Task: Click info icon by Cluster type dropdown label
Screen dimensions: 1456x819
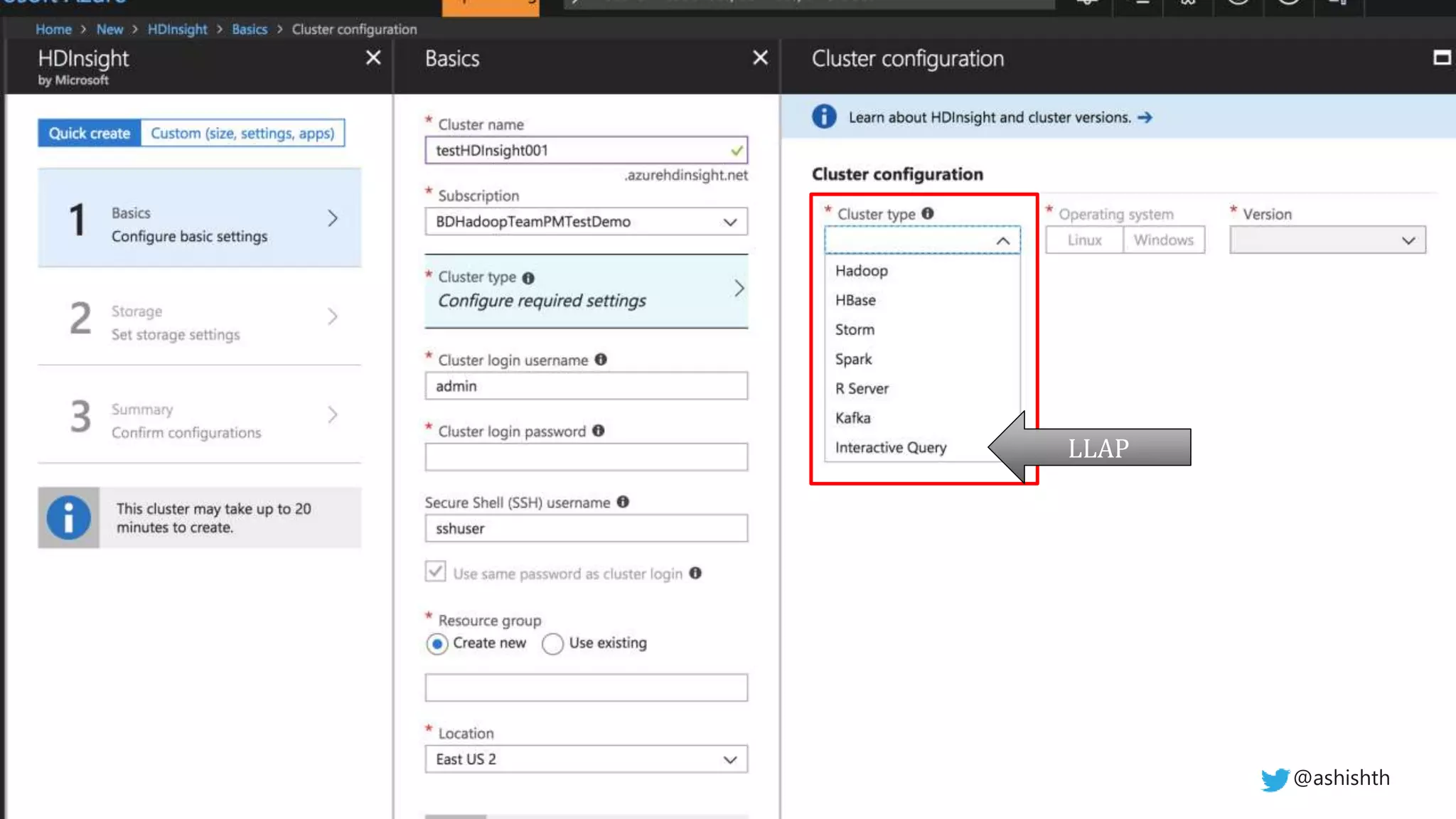Action: (928, 213)
